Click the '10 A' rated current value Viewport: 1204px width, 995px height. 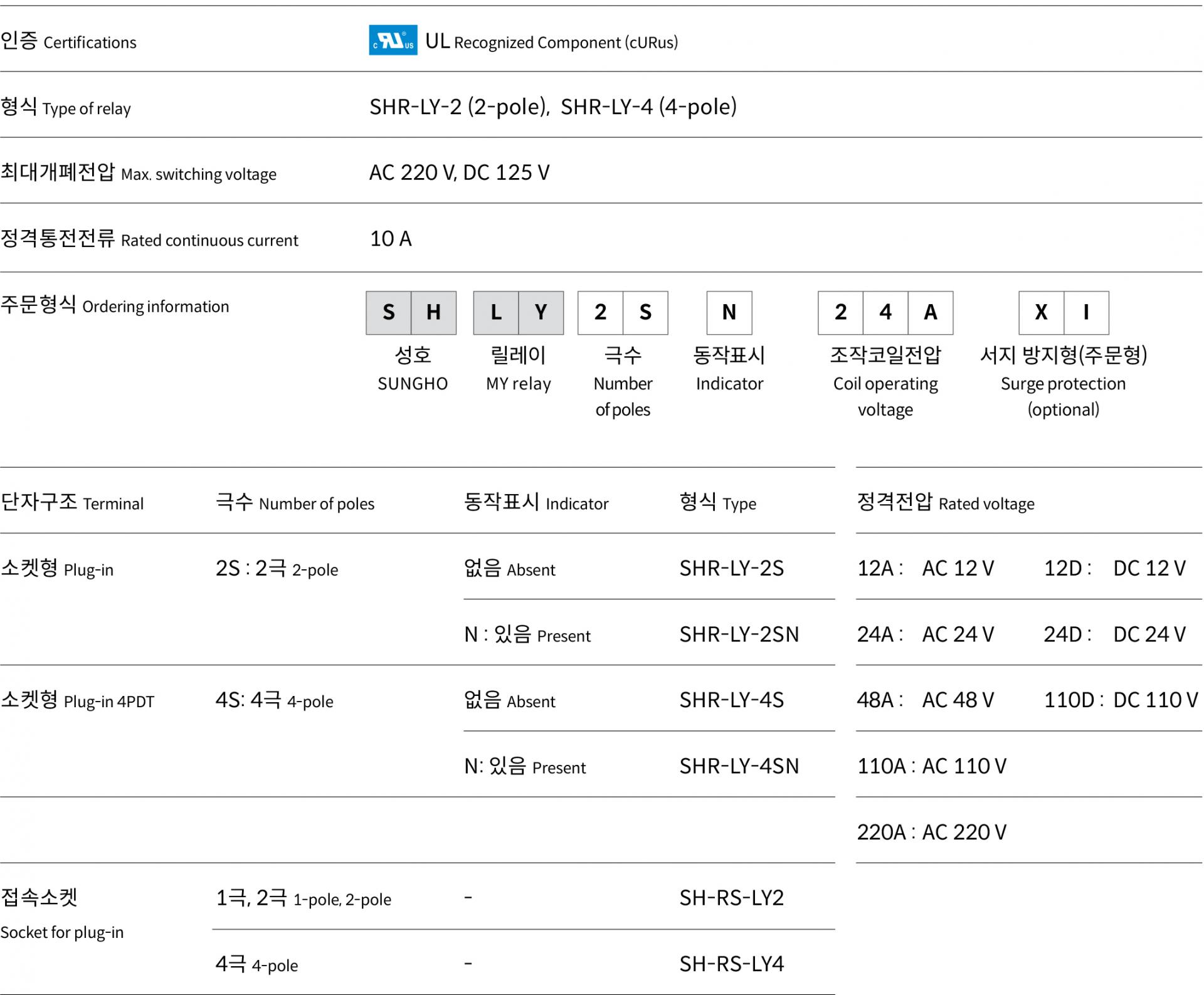pos(391,238)
